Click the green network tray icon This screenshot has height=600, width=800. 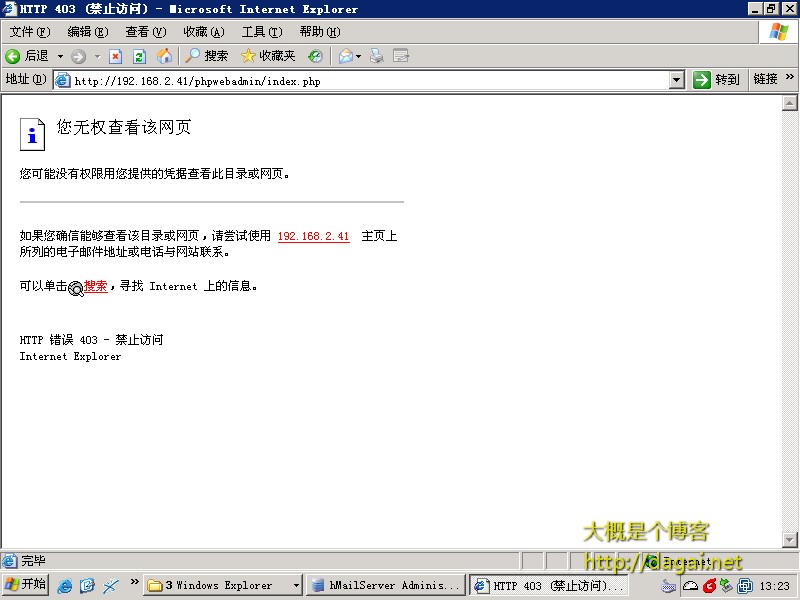727,586
